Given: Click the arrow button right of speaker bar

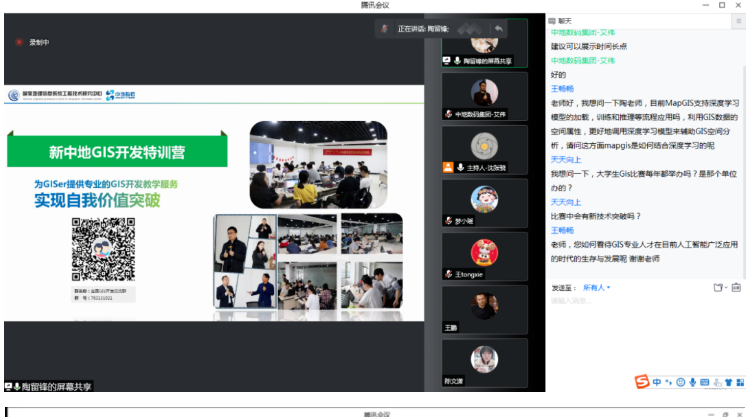Looking at the screenshot, I should pyautogui.click(x=497, y=28).
